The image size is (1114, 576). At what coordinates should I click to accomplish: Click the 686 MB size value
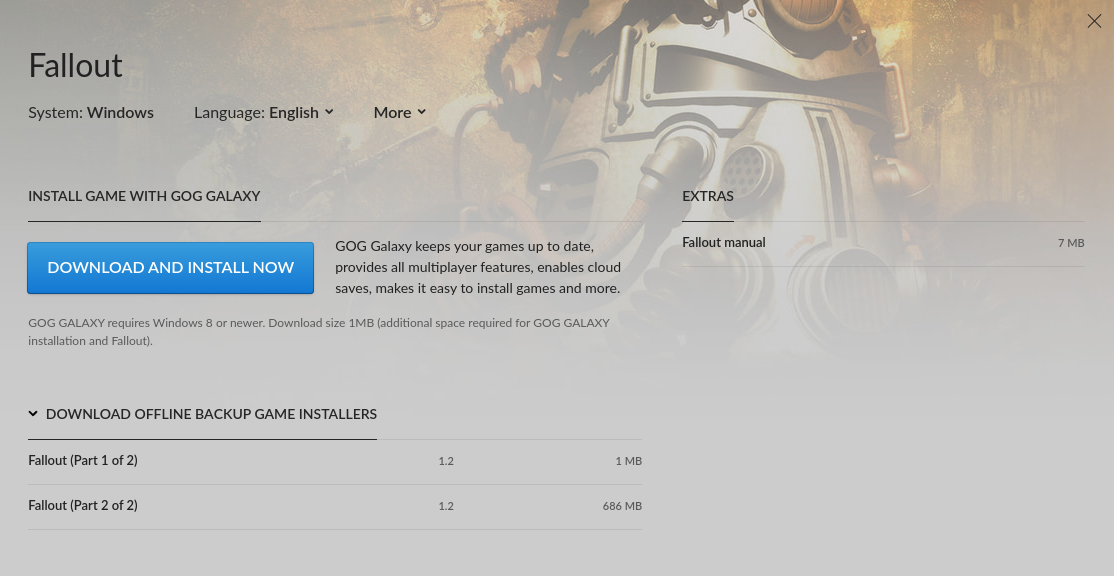(x=622, y=506)
